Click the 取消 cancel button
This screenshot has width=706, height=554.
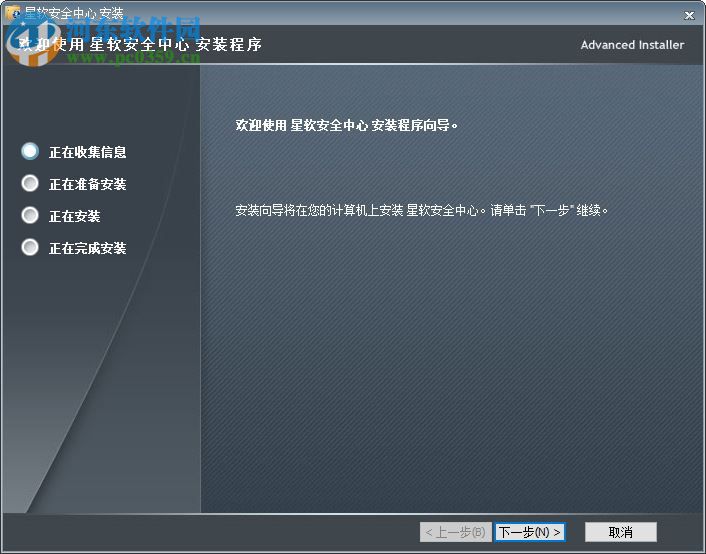620,532
